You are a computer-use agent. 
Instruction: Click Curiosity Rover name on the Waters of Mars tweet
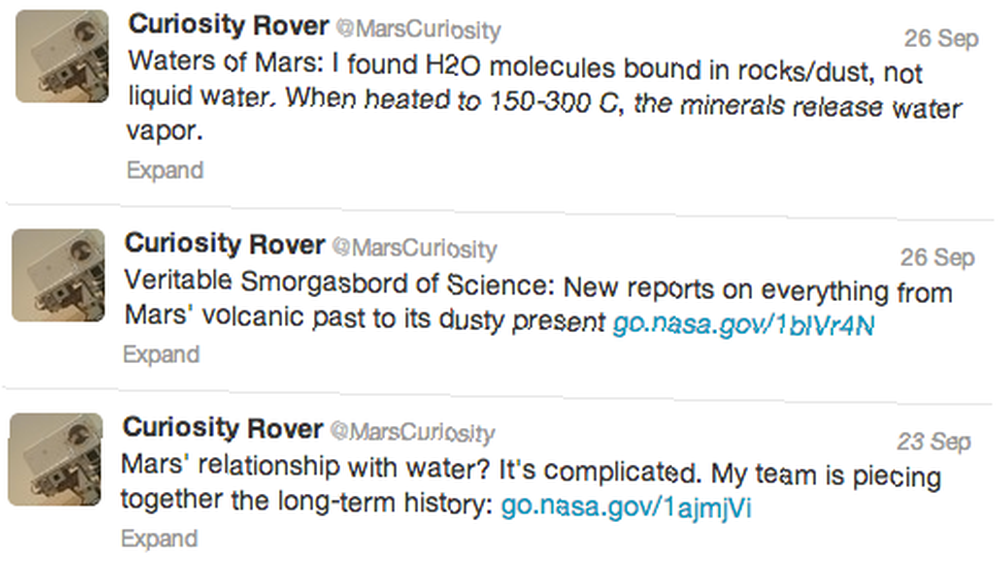point(228,25)
